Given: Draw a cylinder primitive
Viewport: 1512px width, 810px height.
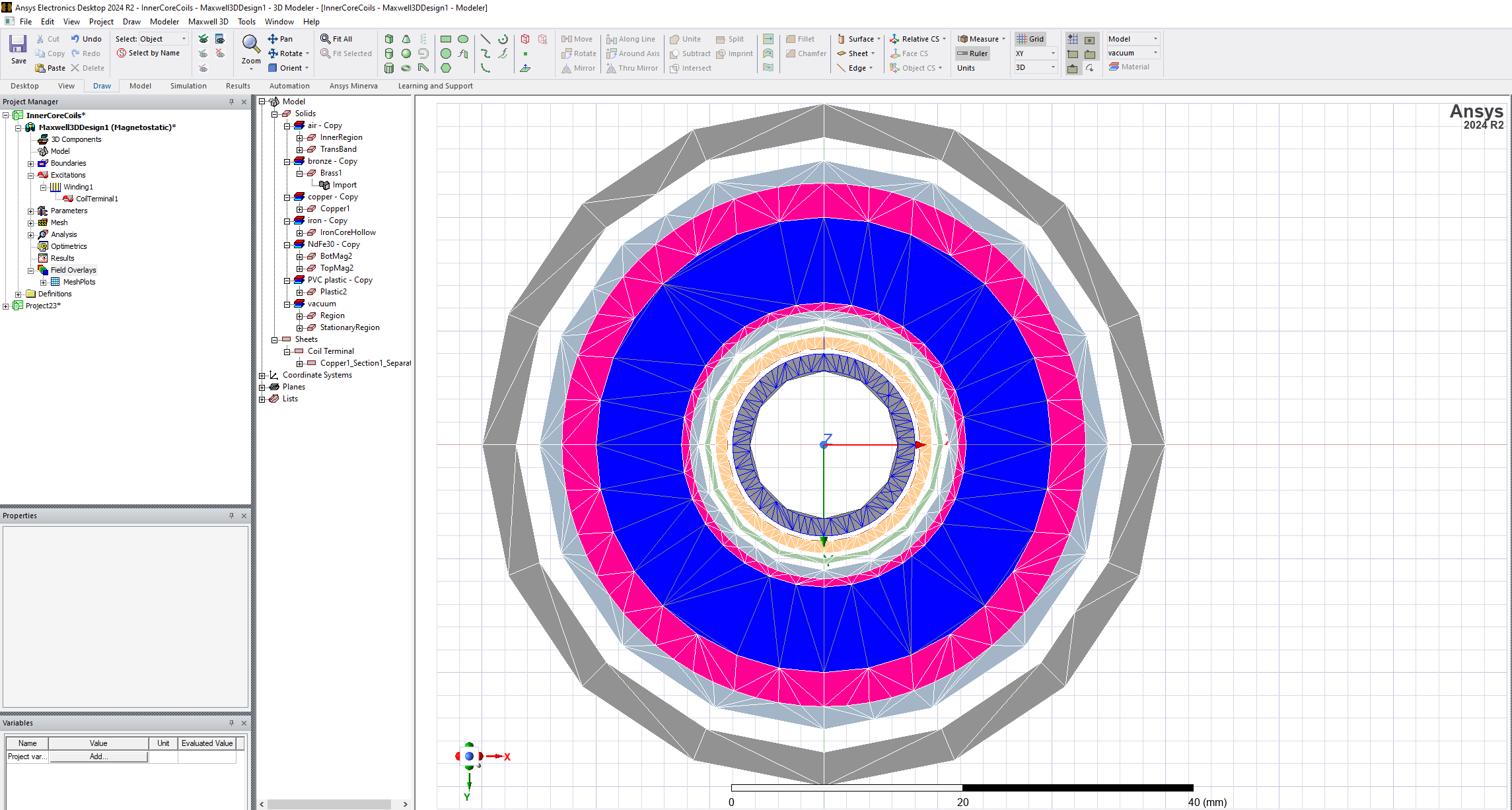Looking at the screenshot, I should (x=389, y=53).
